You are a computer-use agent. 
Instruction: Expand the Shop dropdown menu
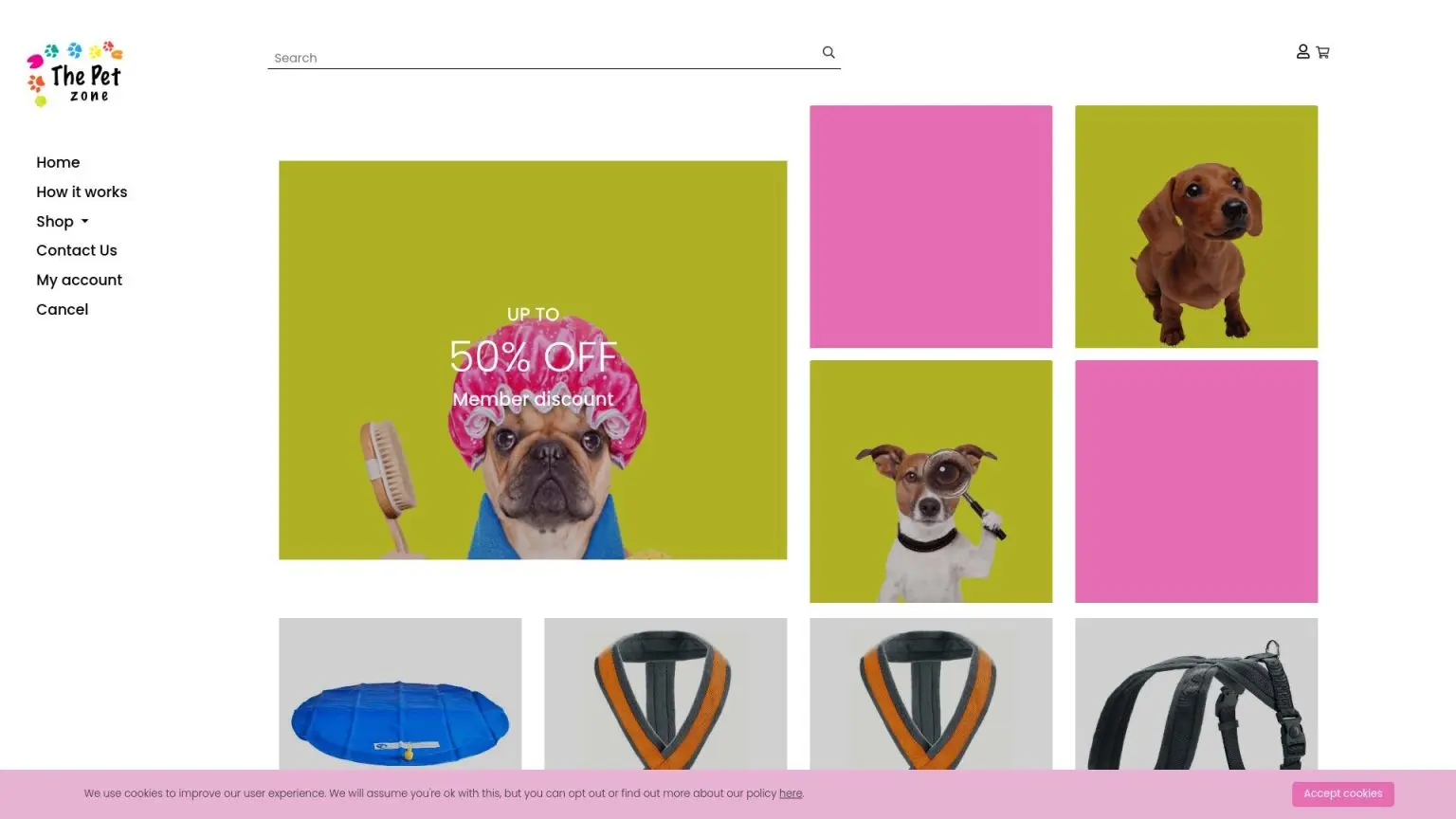(63, 222)
